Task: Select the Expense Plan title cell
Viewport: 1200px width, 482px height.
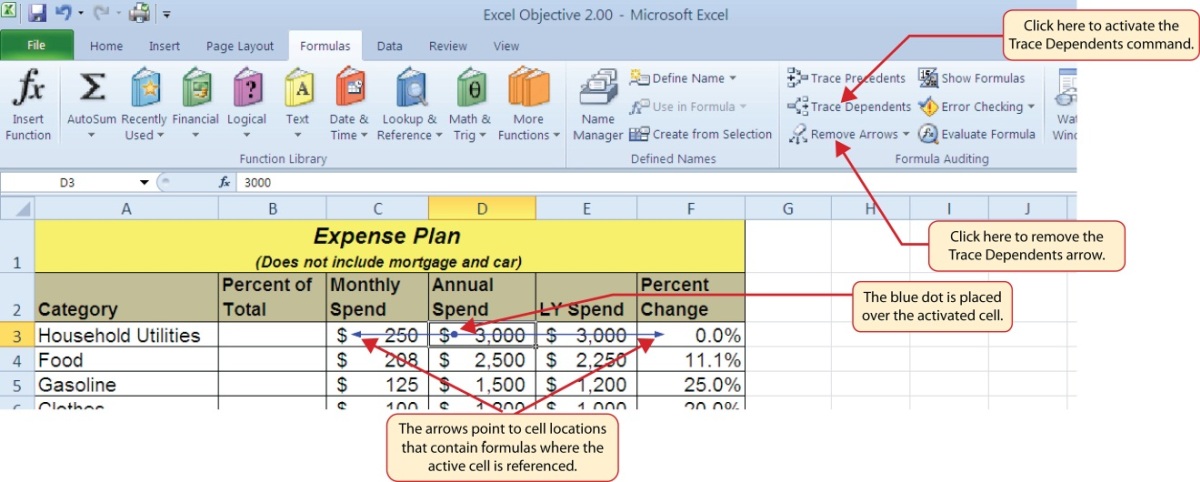Action: click(x=389, y=248)
